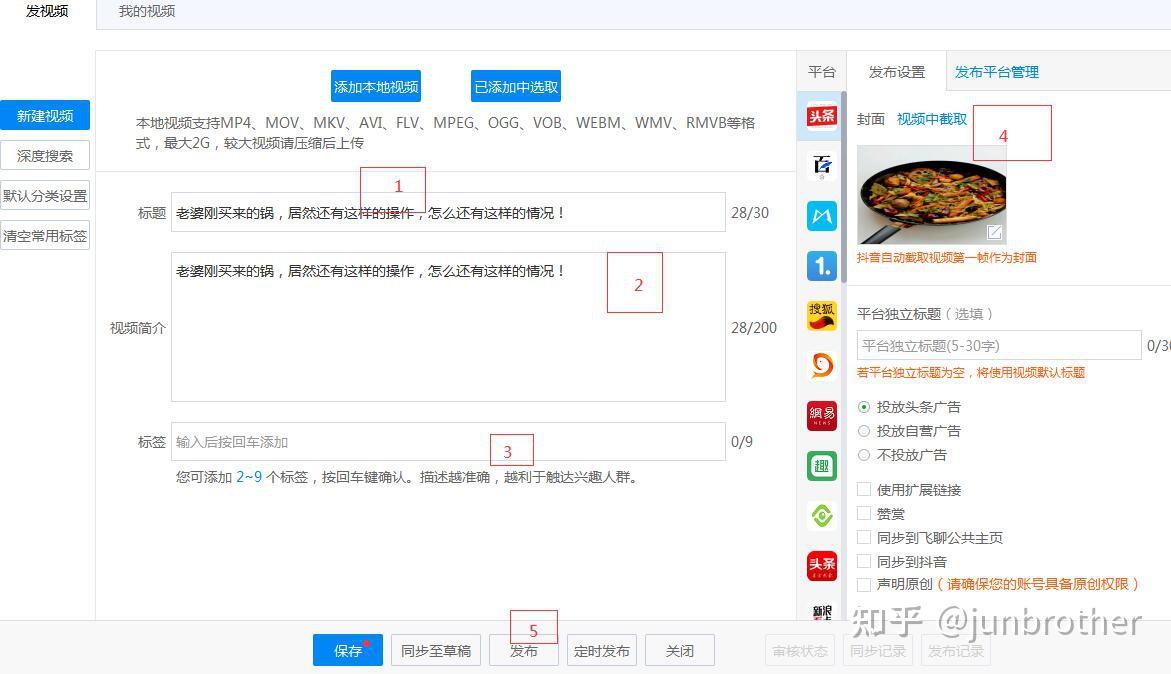Select the light-blue M platform icon
The height and width of the screenshot is (674, 1171).
pos(821,216)
